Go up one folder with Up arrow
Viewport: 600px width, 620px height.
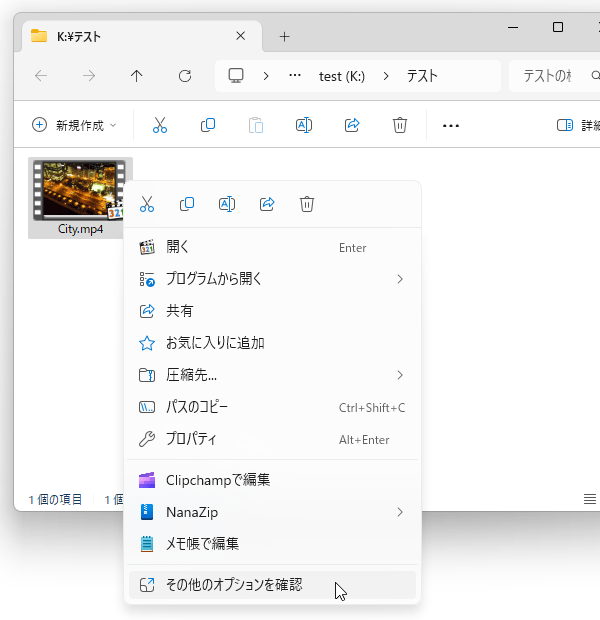click(x=136, y=76)
